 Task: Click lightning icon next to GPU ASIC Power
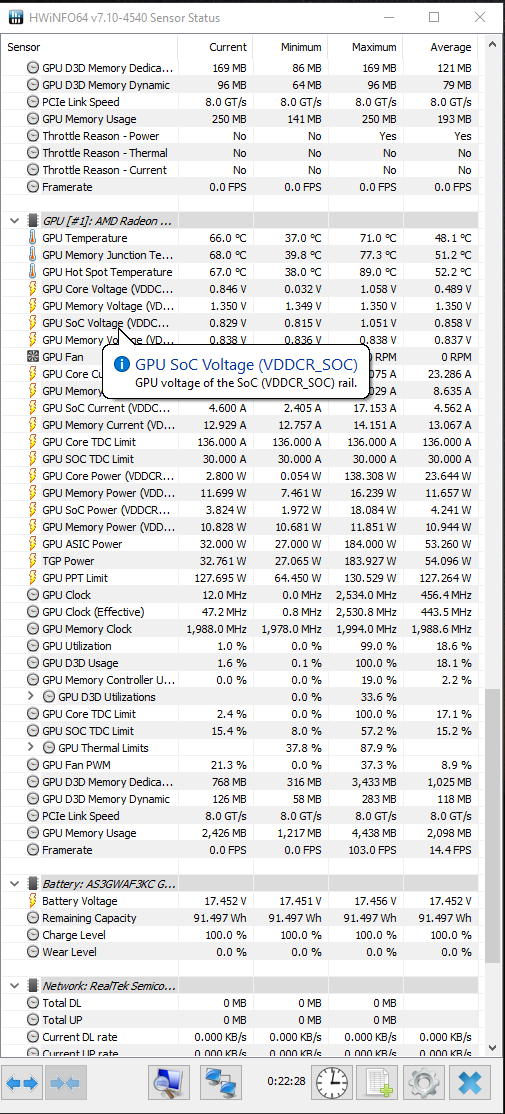coord(33,544)
